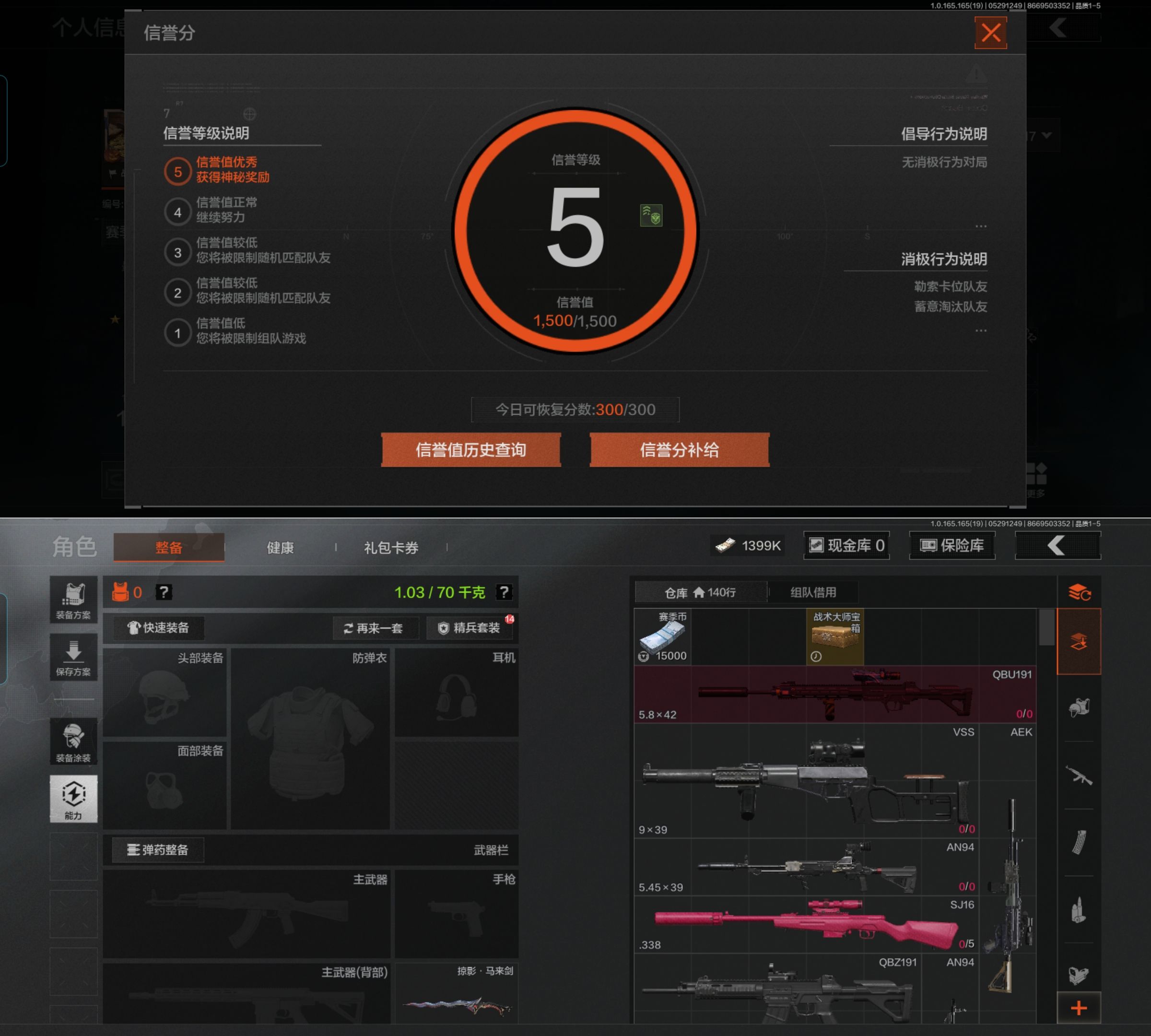Select the 主武器 primary weapon slot
The image size is (1151, 1036).
point(247,914)
